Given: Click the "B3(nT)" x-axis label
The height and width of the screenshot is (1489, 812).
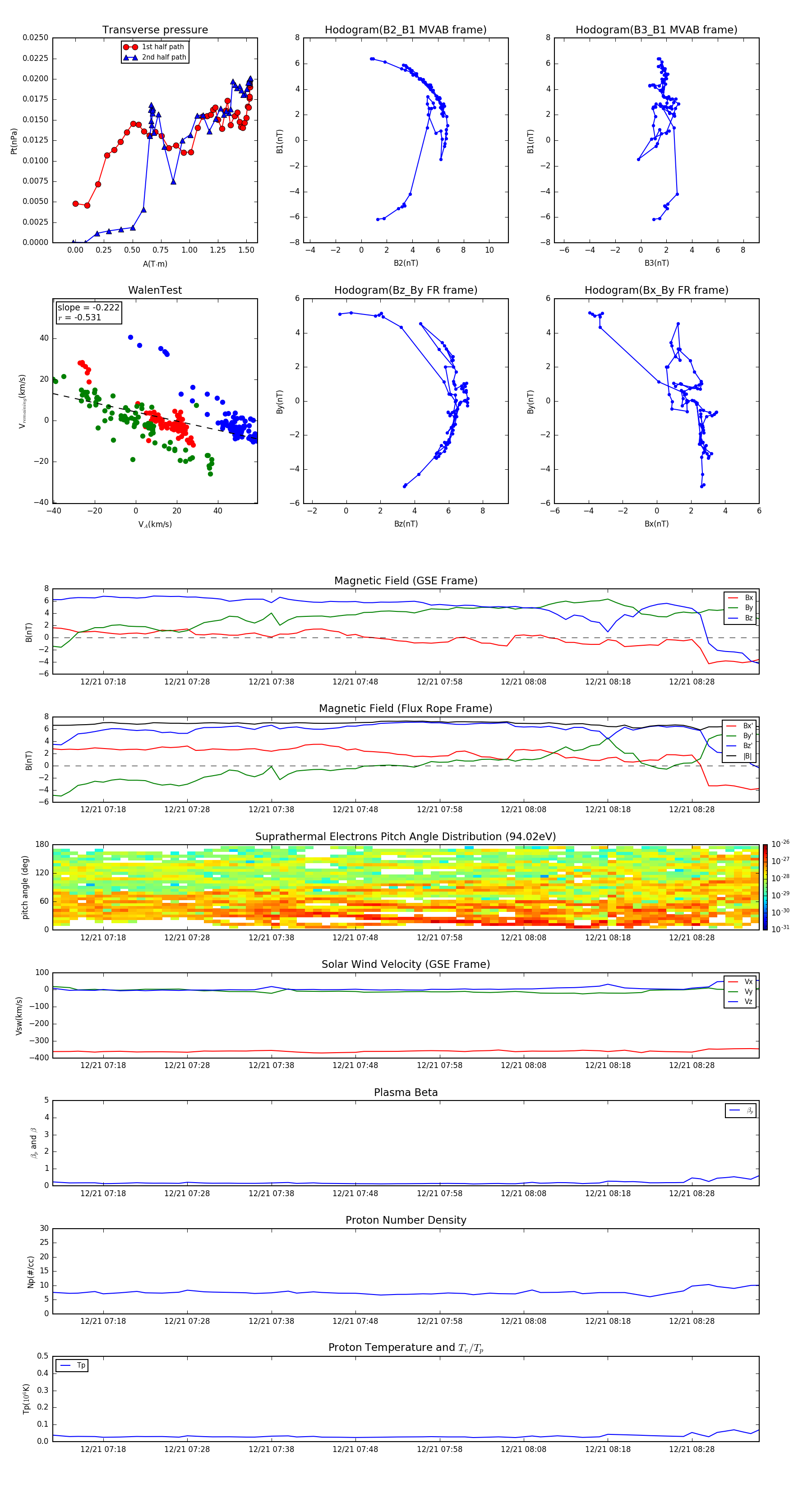Looking at the screenshot, I should click(656, 263).
